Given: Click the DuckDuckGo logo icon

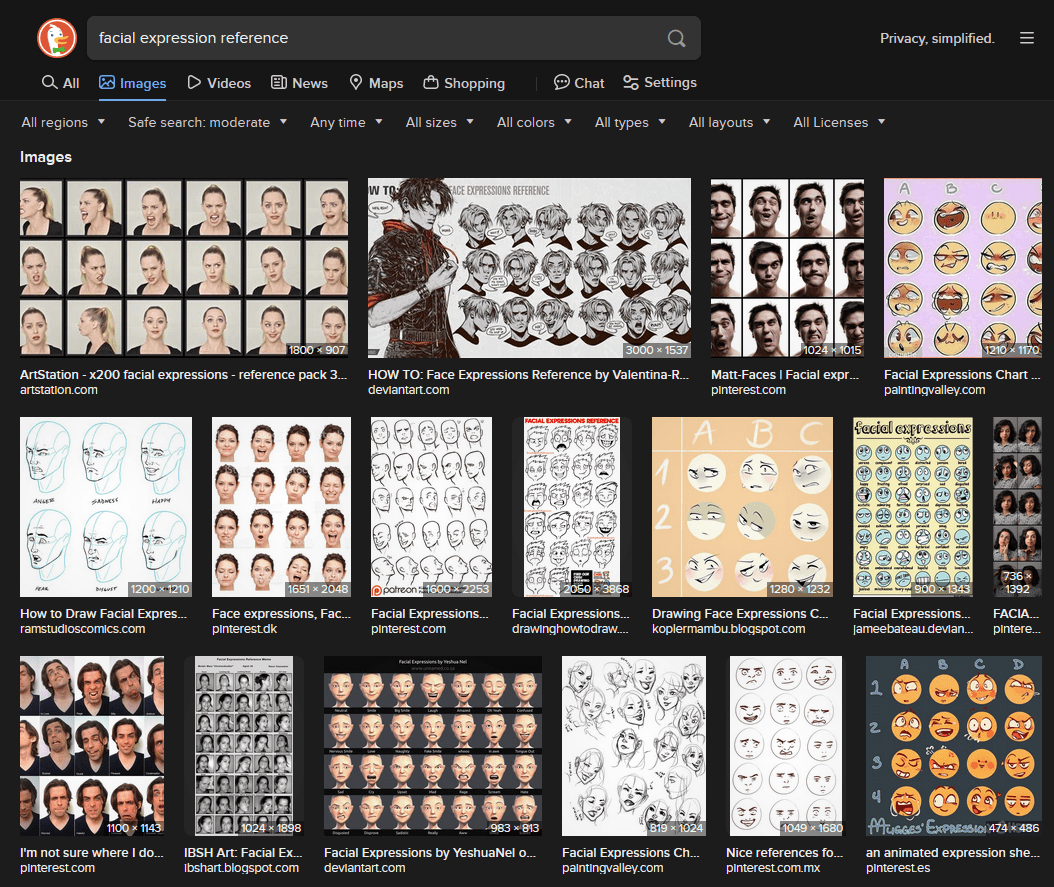Looking at the screenshot, I should [57, 38].
